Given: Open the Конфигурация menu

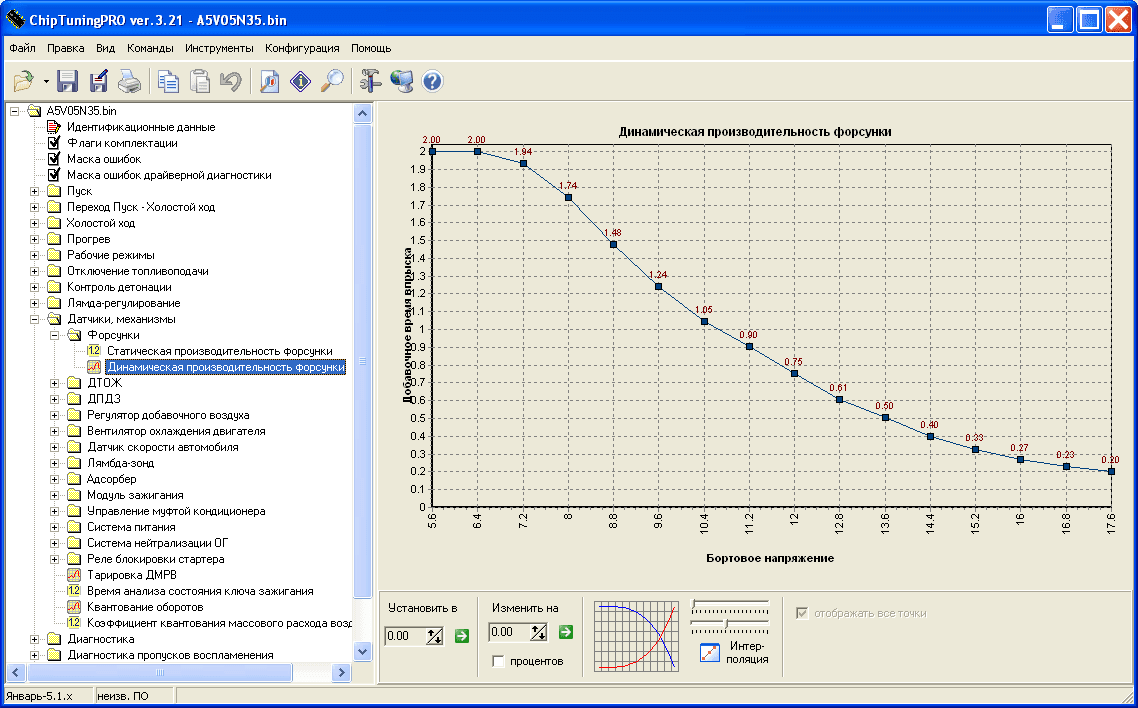Looking at the screenshot, I should [302, 49].
